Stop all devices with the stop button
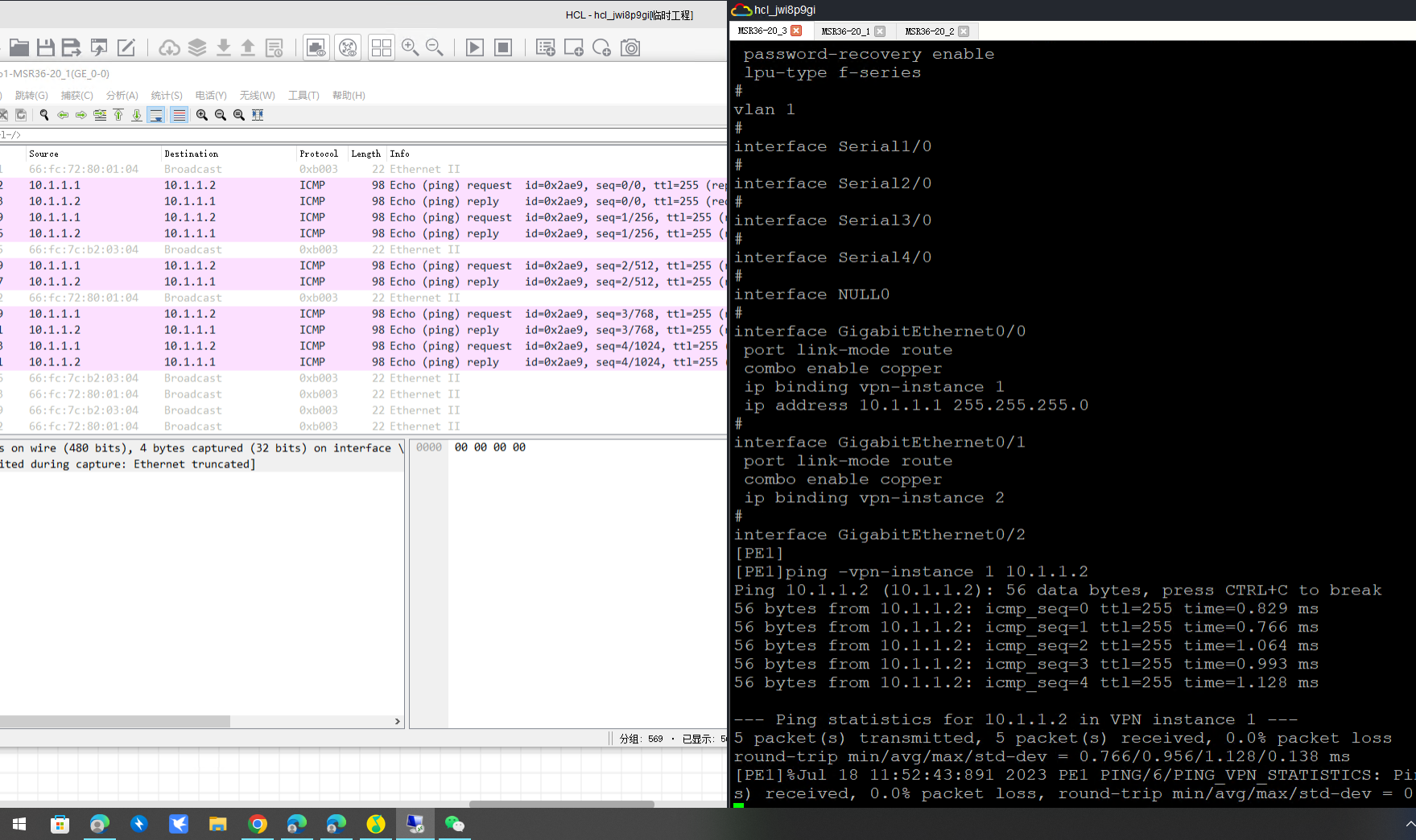 [503, 47]
